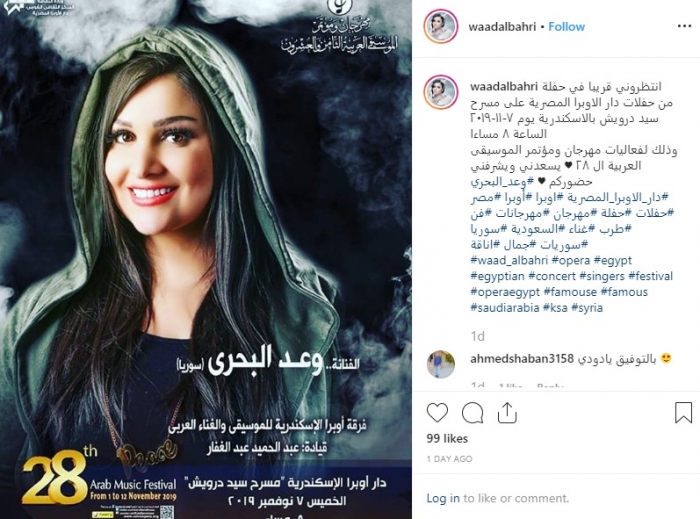
Task: Open the #festival hashtag
Action: click(x=650, y=276)
